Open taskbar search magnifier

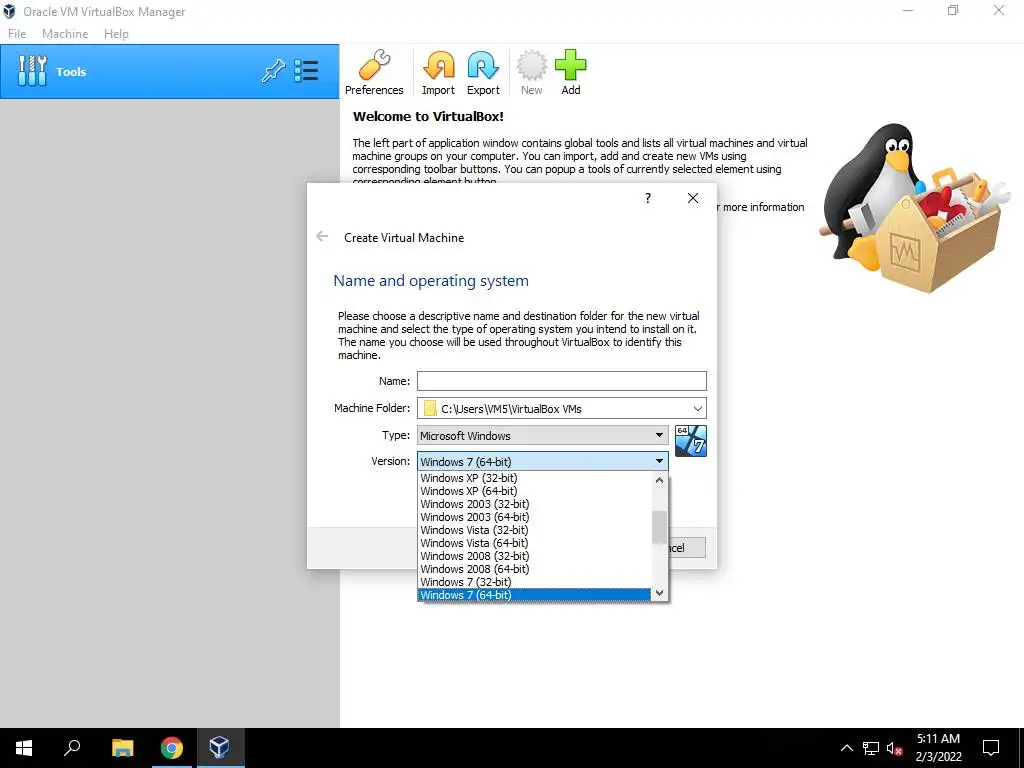tap(72, 748)
